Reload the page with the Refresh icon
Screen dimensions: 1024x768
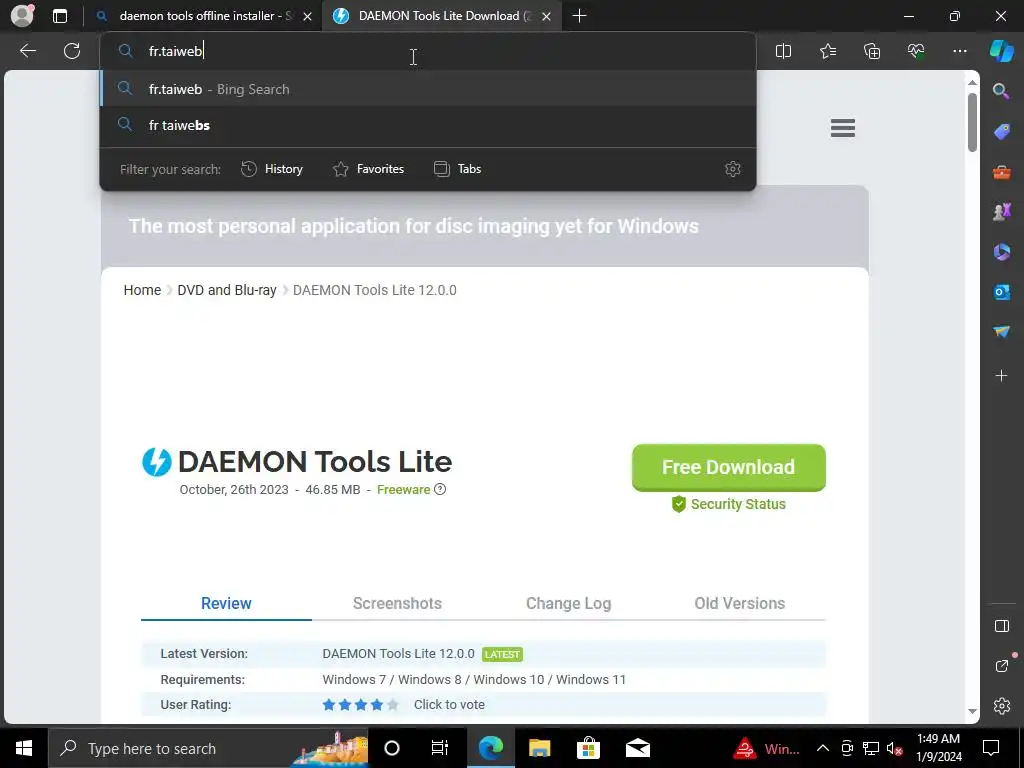click(x=72, y=51)
